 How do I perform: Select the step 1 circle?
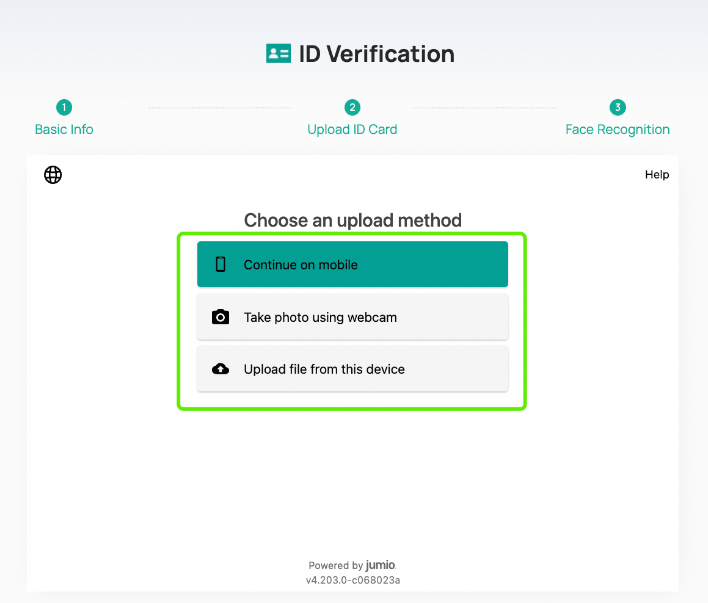64,108
